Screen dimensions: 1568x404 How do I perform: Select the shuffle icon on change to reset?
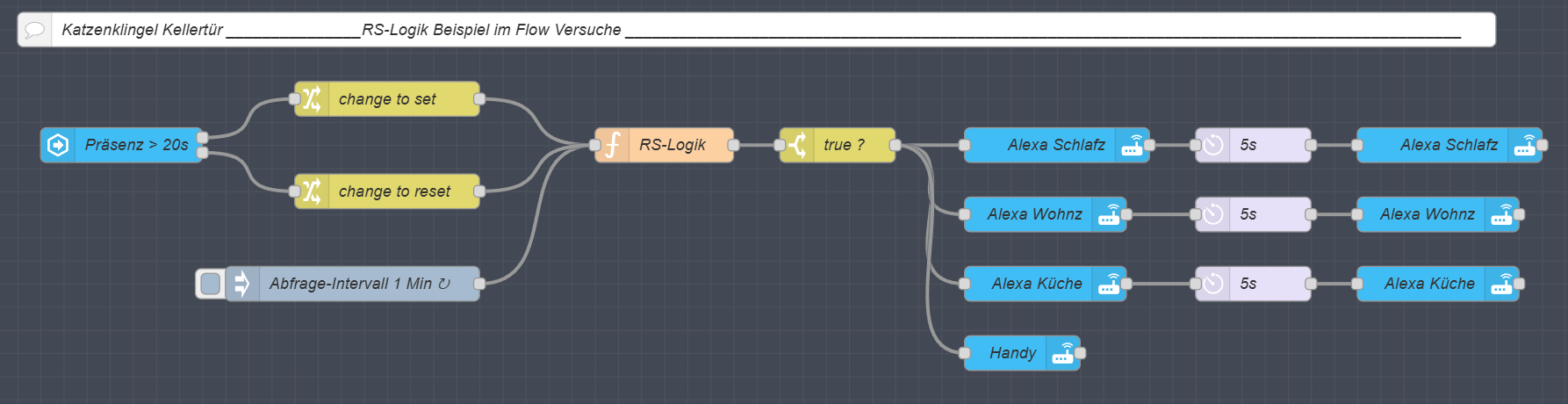[x=312, y=191]
